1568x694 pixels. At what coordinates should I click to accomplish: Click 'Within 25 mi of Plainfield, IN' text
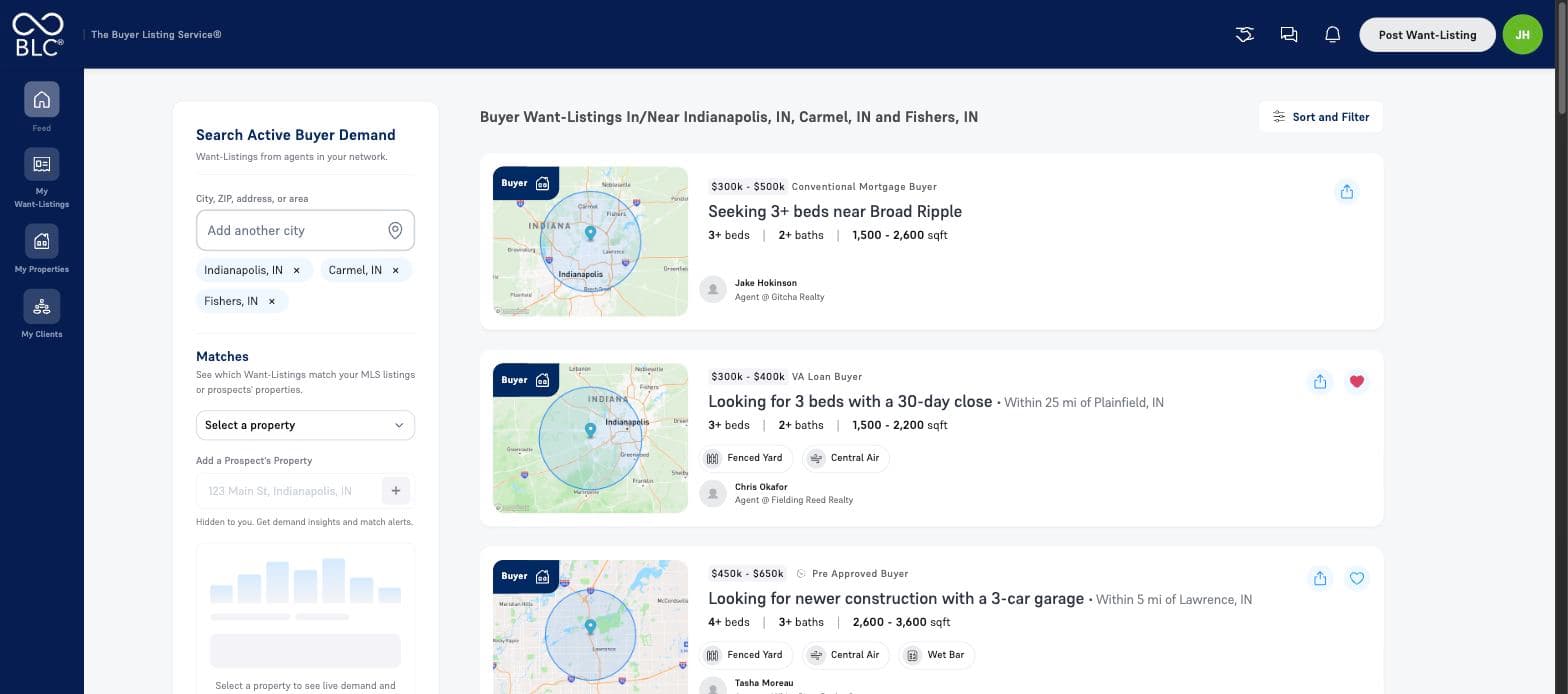1084,402
